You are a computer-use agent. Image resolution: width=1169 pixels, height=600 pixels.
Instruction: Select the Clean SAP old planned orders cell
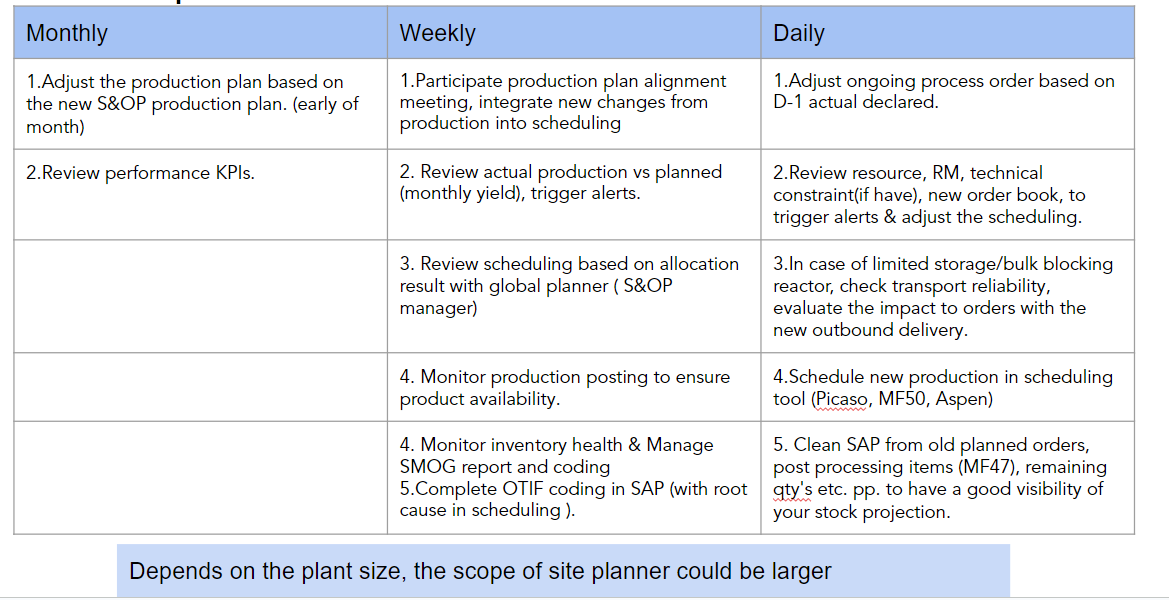pyautogui.click(x=947, y=478)
